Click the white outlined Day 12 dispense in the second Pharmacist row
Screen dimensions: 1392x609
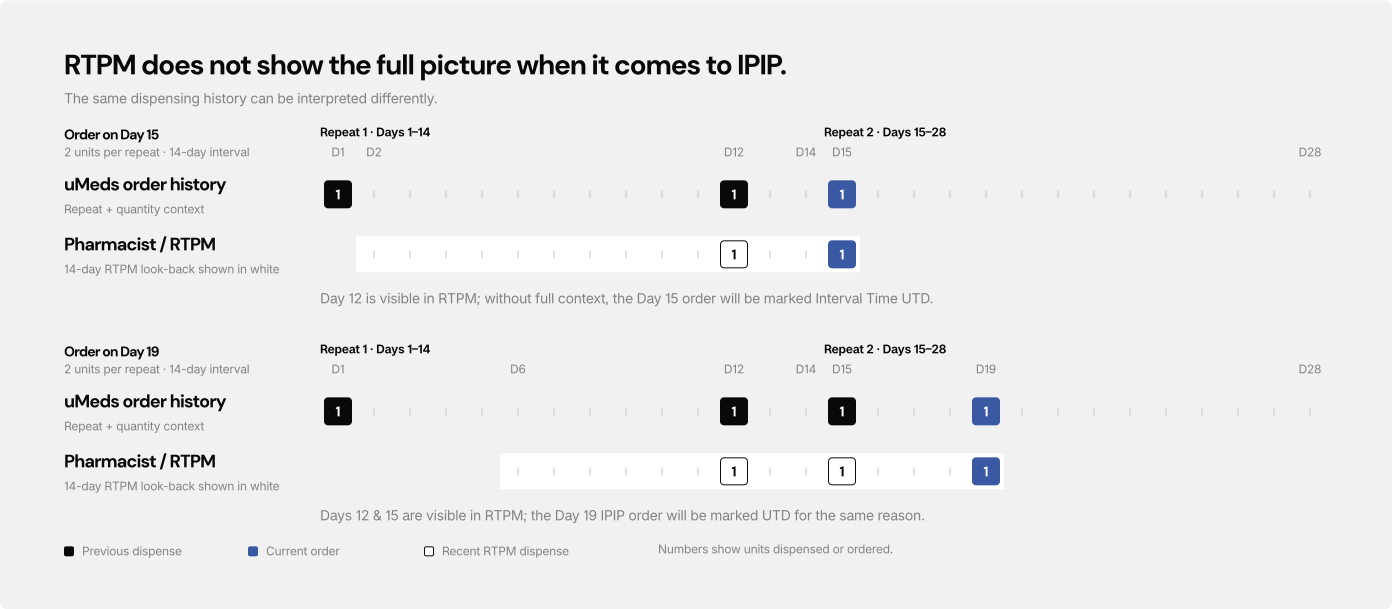point(734,471)
